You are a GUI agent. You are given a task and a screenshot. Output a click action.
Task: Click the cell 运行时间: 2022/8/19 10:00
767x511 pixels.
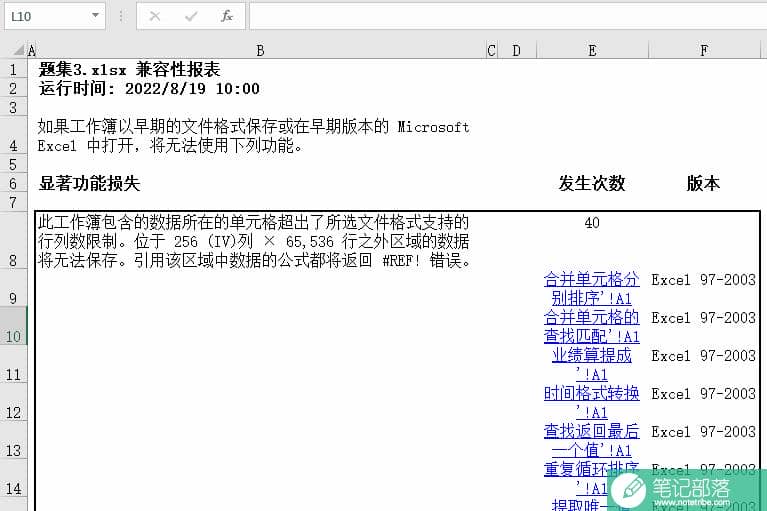[x=149, y=89]
